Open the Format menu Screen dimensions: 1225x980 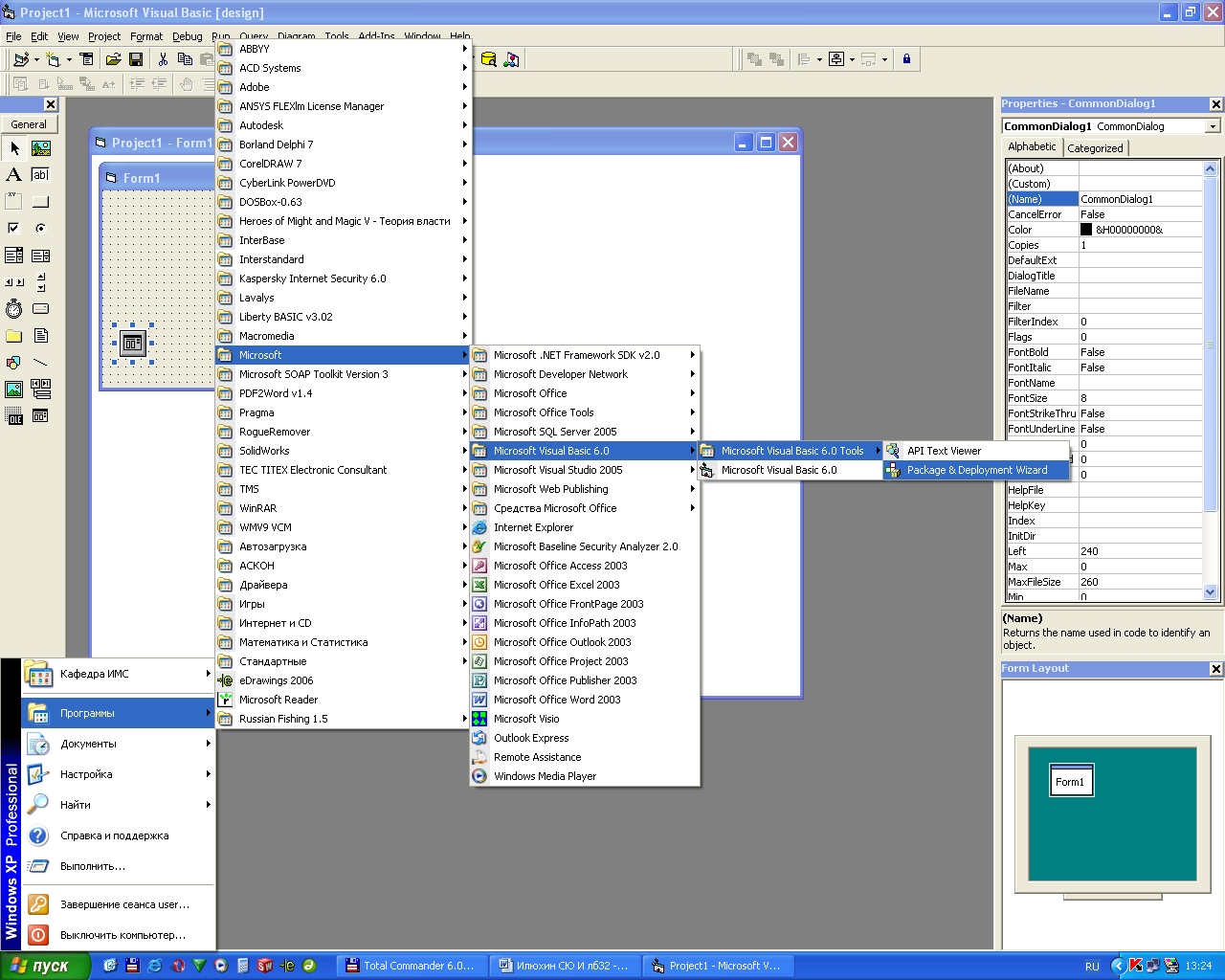146,36
